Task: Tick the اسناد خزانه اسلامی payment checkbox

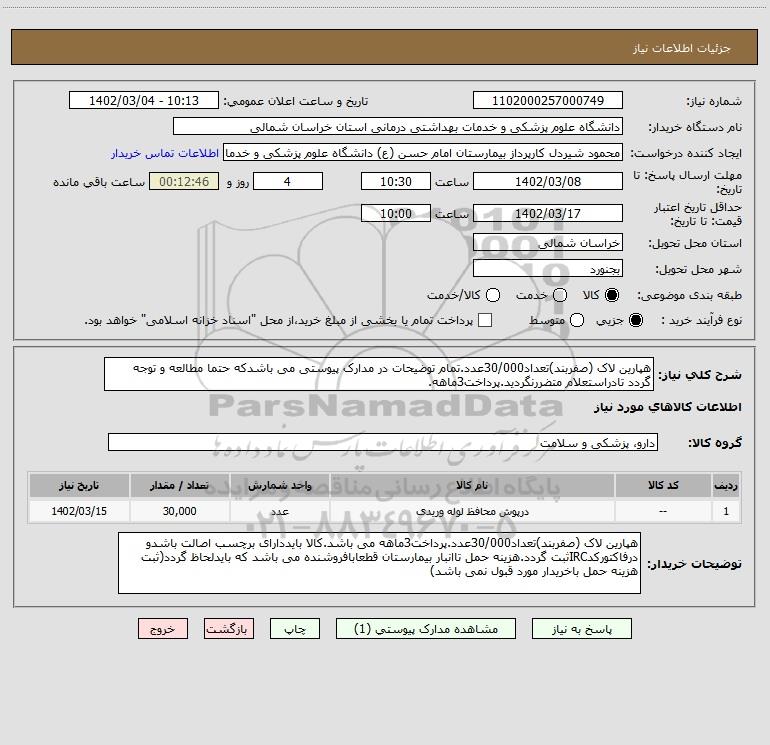Action: point(485,320)
